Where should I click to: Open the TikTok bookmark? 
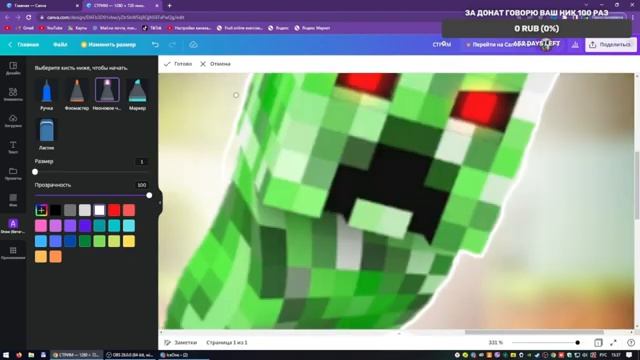click(x=152, y=28)
